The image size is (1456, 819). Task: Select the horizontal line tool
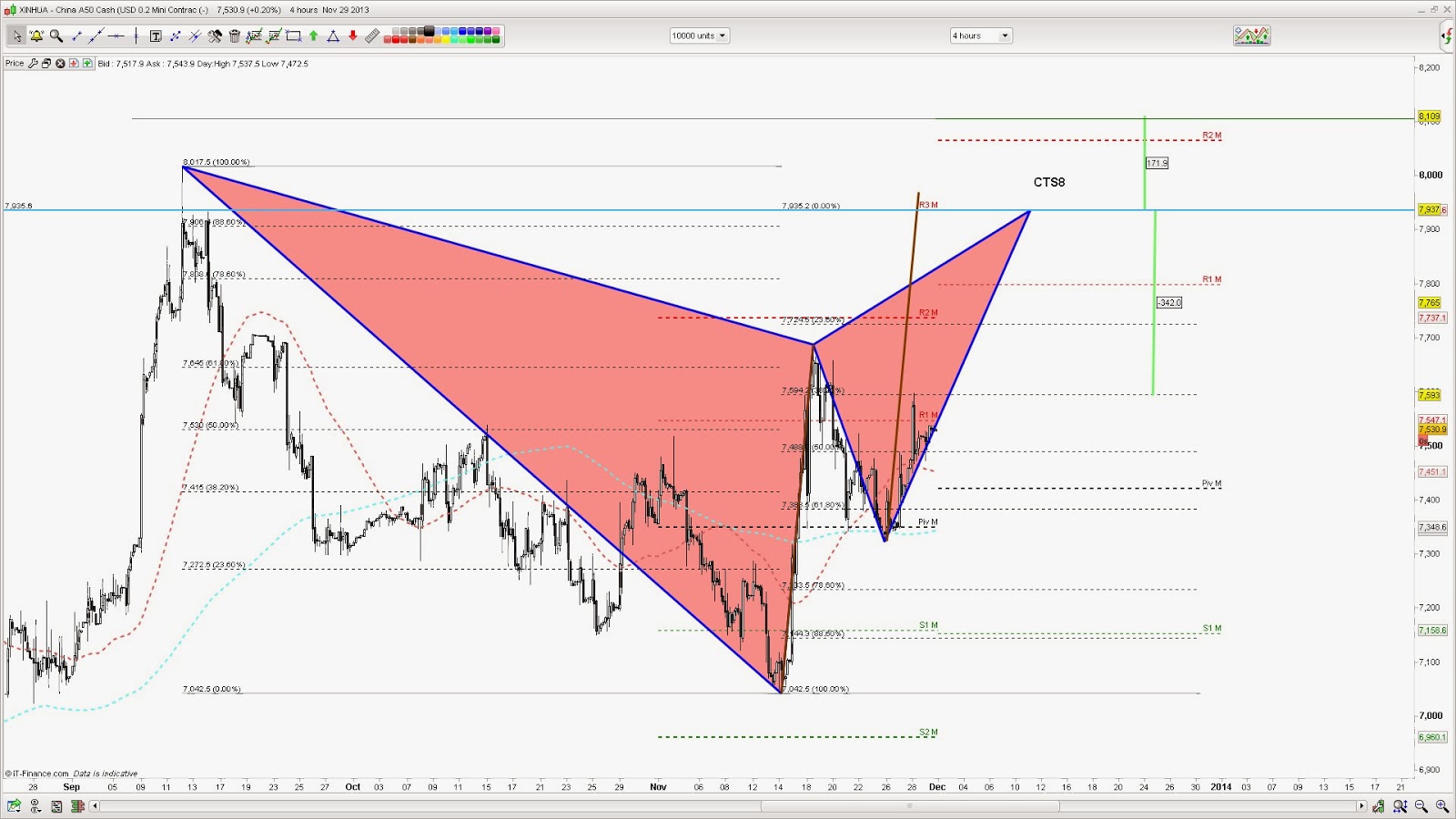[116, 36]
